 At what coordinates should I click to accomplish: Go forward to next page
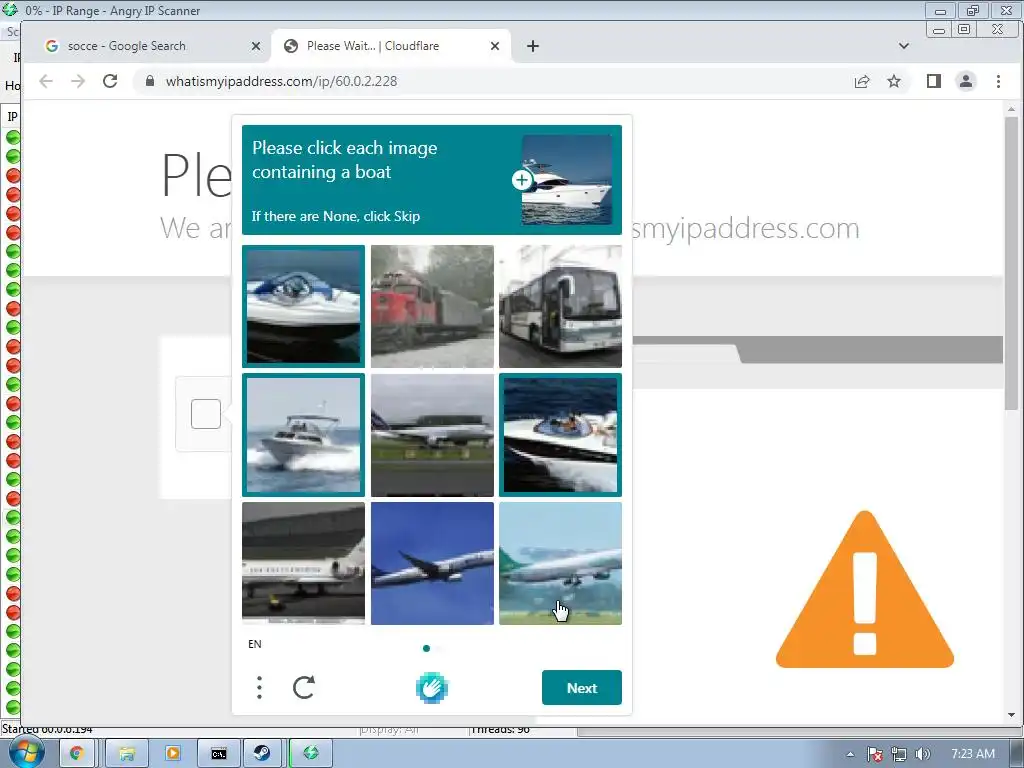point(78,81)
